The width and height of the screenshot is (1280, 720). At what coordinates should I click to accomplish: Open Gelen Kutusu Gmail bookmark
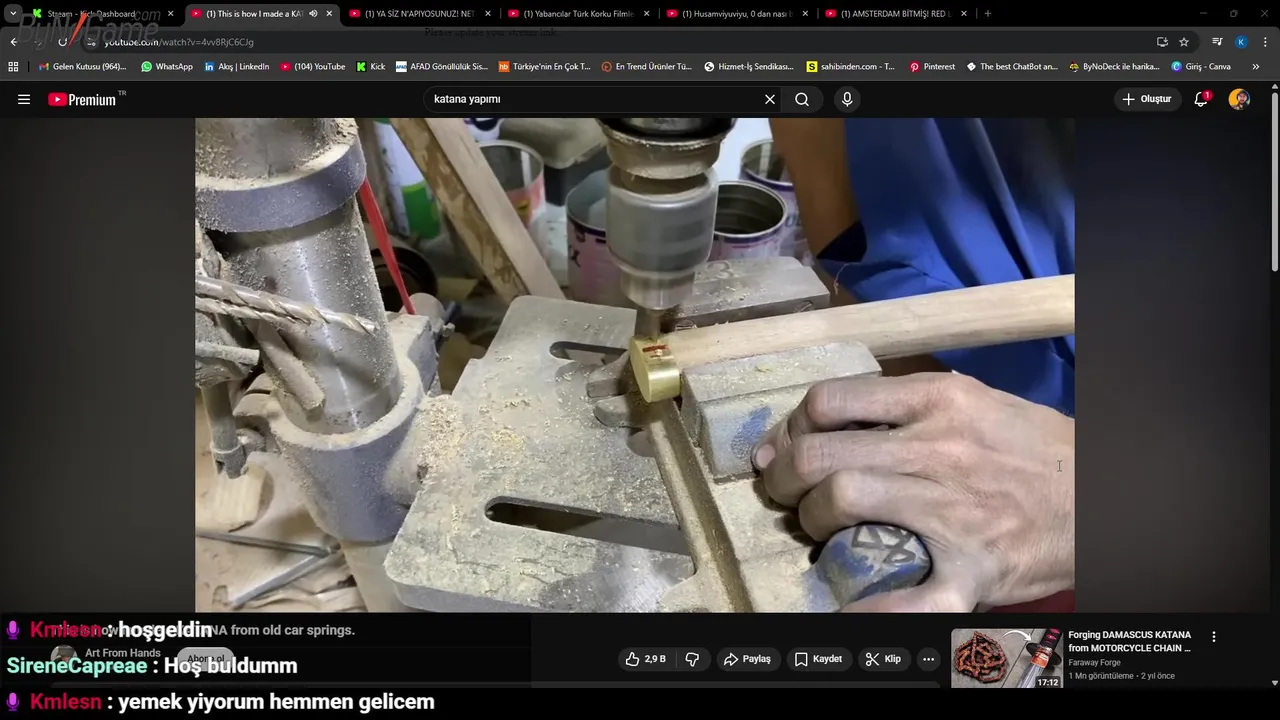(x=82, y=67)
